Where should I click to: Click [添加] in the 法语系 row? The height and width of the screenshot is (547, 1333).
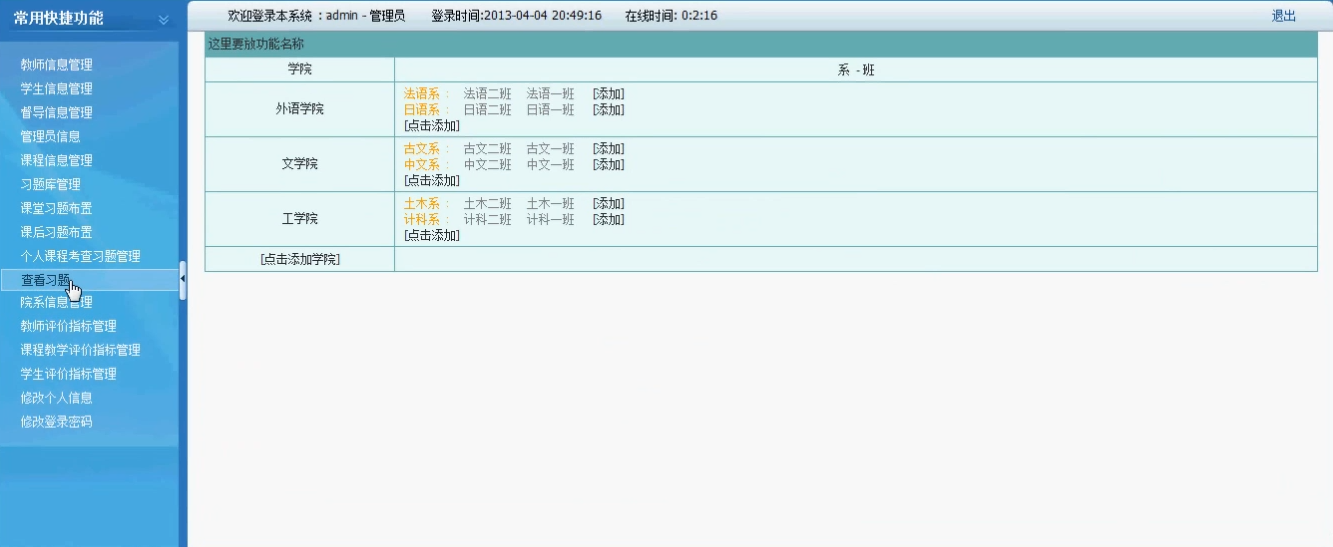[x=609, y=94]
